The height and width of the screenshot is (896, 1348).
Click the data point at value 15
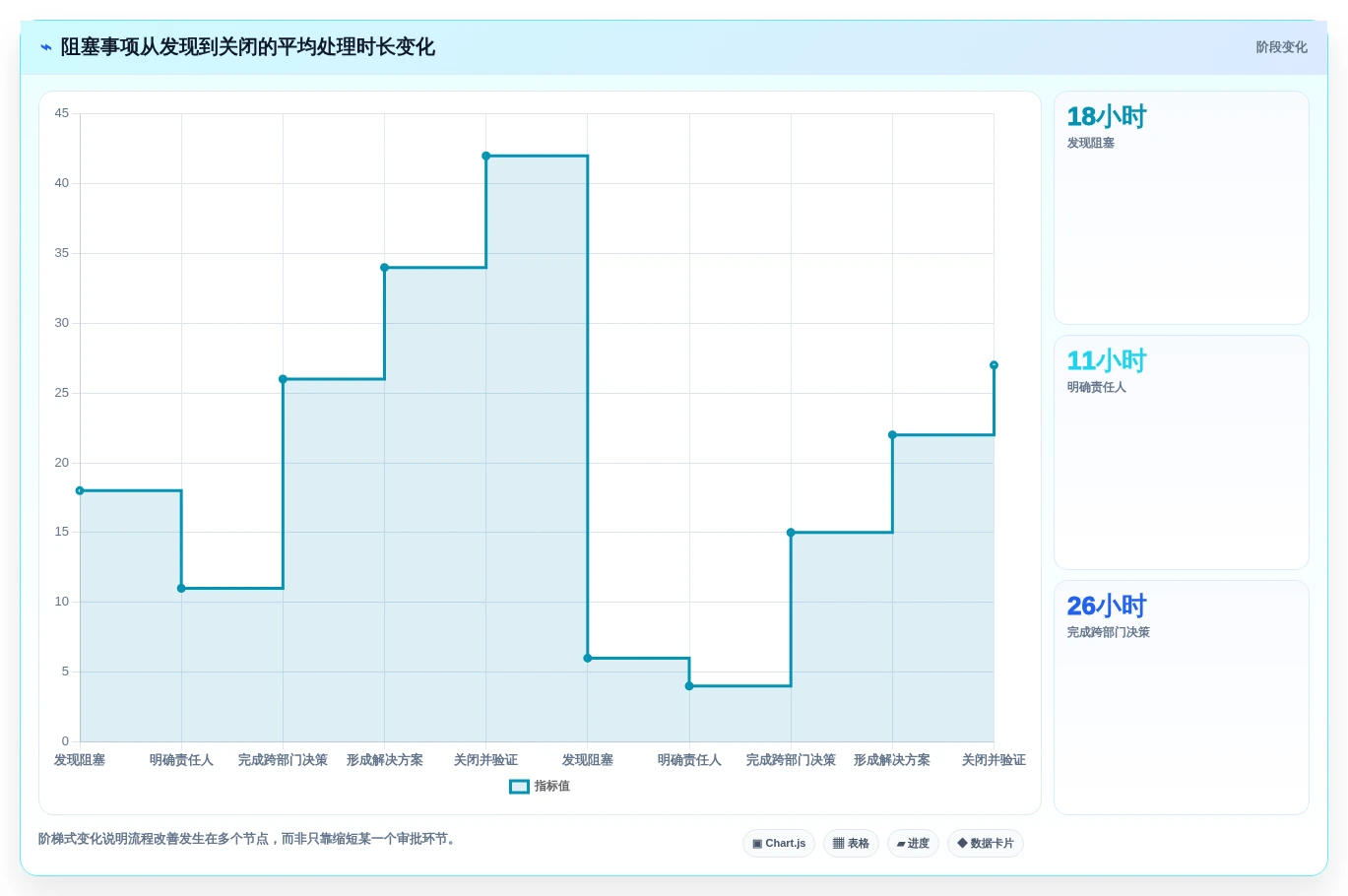click(x=791, y=533)
